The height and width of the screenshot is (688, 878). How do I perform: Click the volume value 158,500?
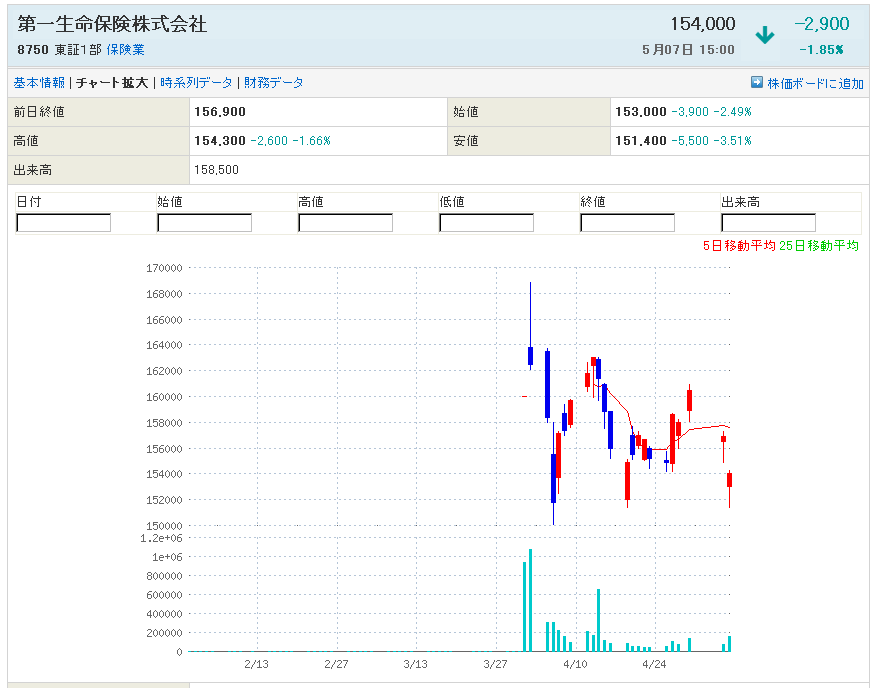[x=217, y=170]
